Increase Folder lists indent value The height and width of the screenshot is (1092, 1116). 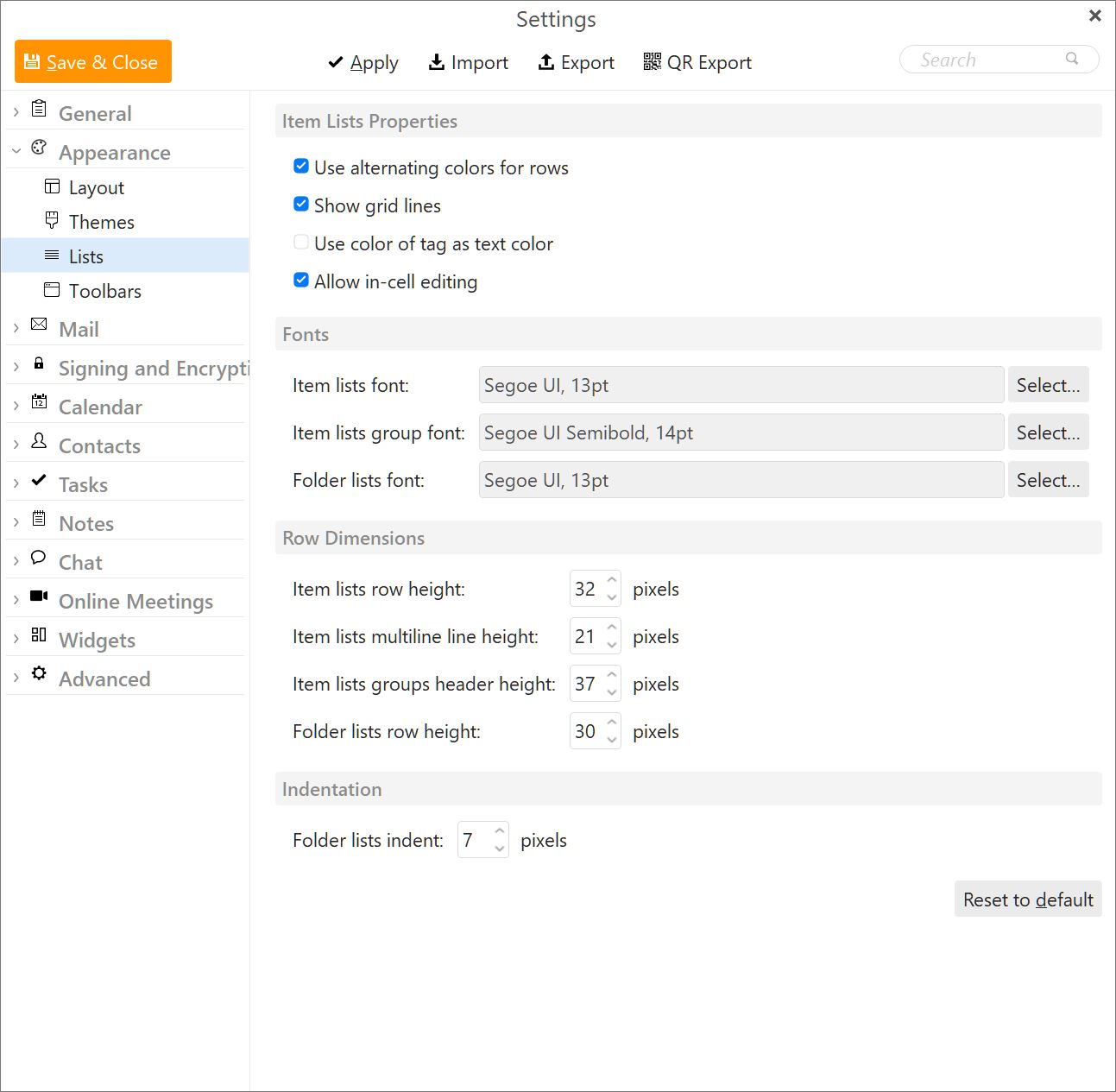coord(500,831)
